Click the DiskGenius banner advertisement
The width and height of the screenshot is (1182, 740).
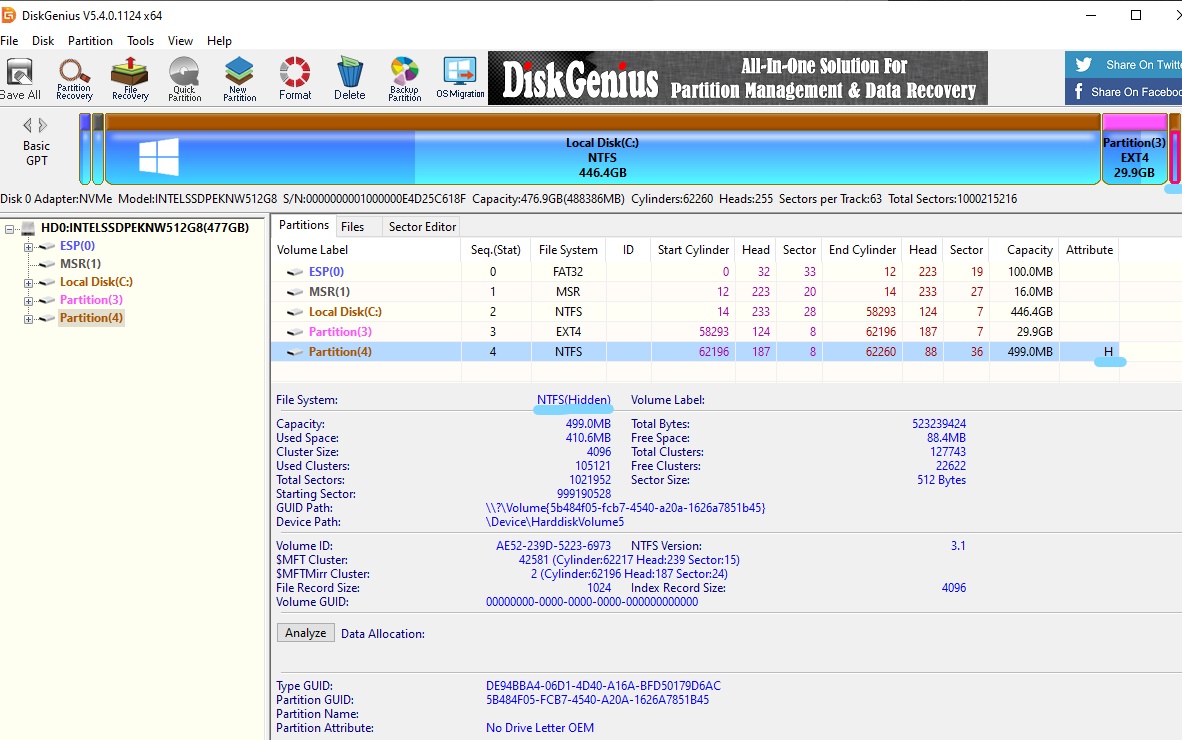coord(738,78)
